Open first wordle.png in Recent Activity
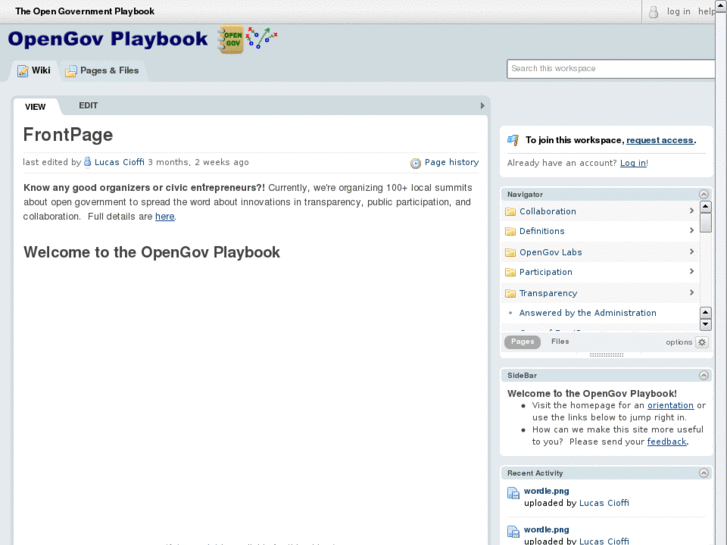727x545 pixels. pos(546,491)
